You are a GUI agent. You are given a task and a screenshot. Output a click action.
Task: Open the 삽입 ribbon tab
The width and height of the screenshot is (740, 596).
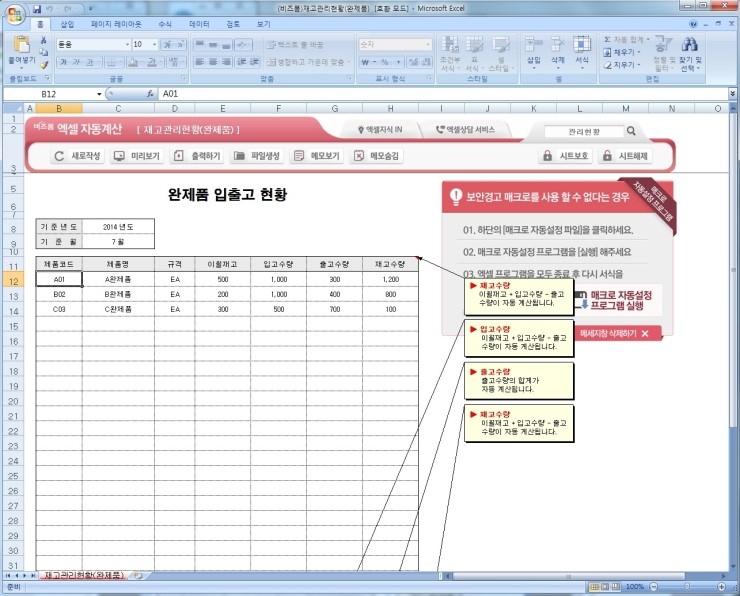click(x=67, y=23)
